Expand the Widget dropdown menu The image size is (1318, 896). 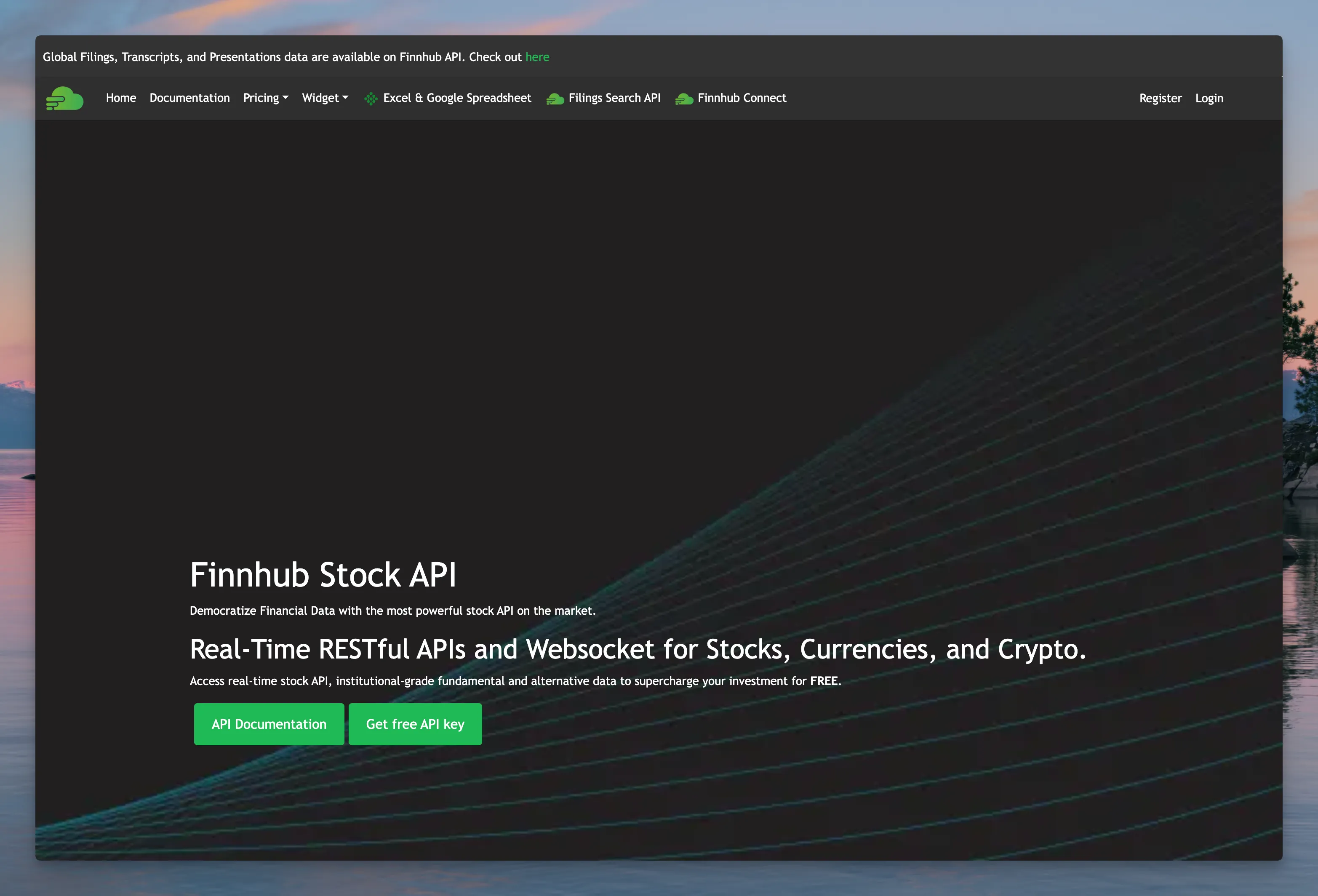(325, 98)
